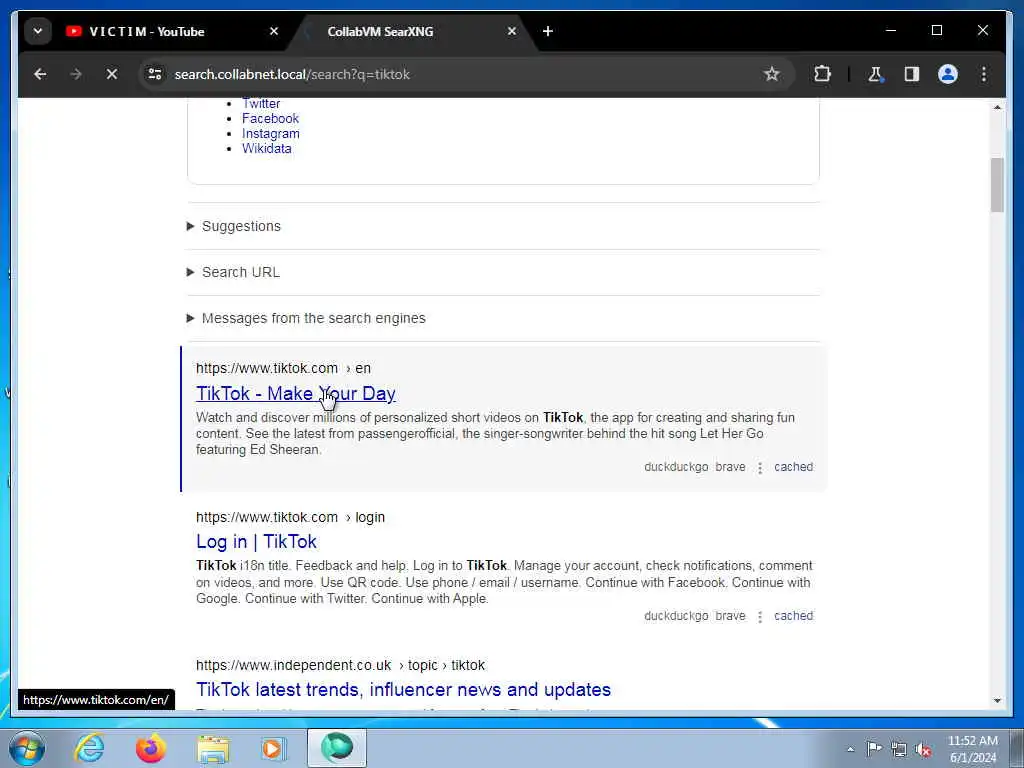The height and width of the screenshot is (768, 1024).
Task: Open TikTok latest trends, influencer news result
Action: [x=404, y=690]
